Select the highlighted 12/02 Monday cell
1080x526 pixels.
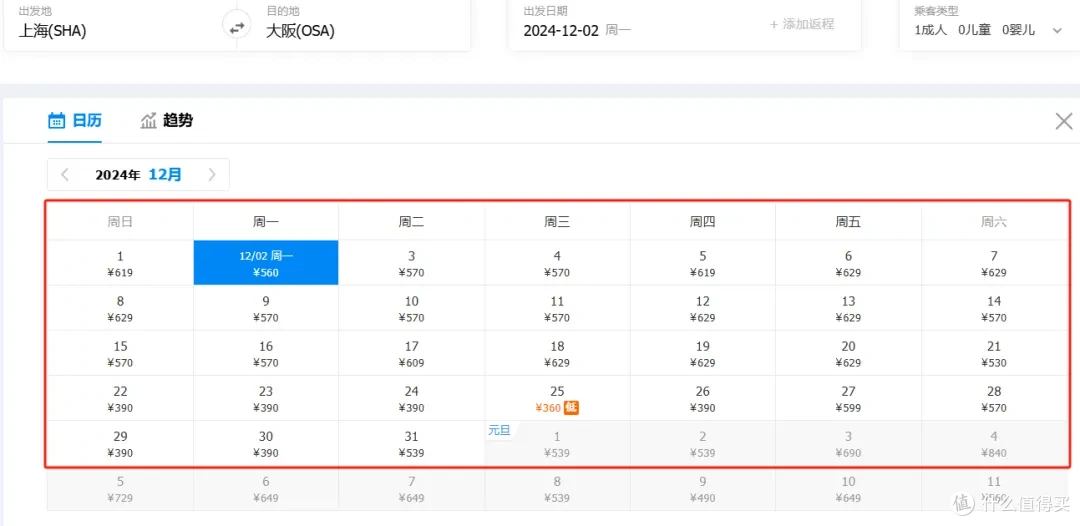pyautogui.click(x=266, y=263)
